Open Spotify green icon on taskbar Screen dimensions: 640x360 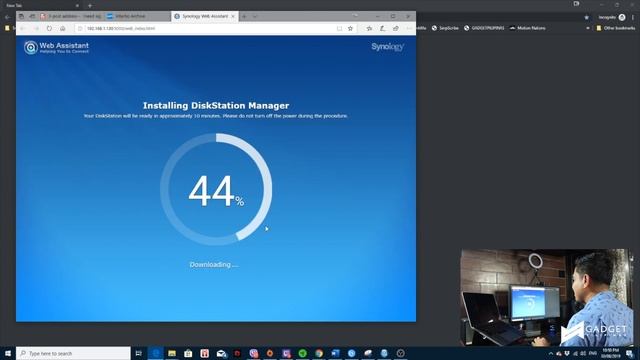(x=302, y=353)
